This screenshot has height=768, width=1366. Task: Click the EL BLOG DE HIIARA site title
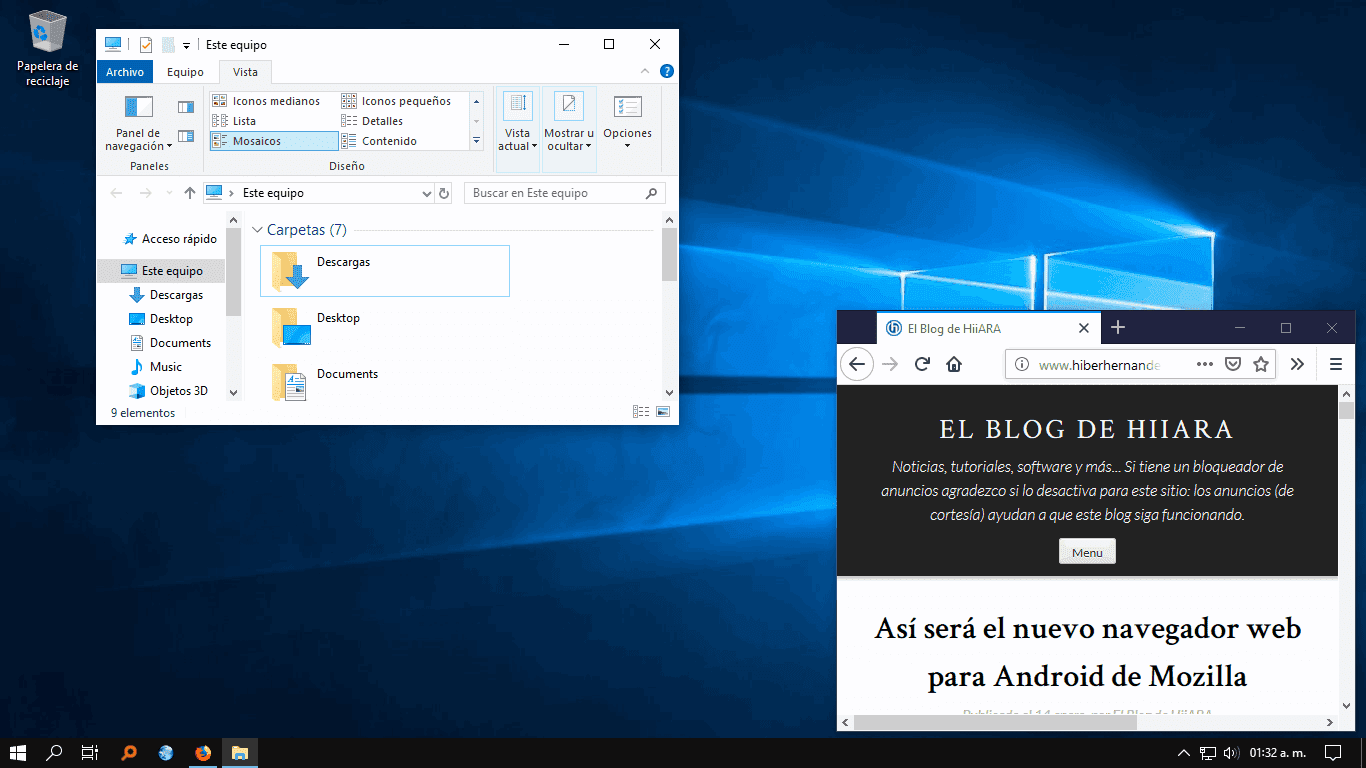(1087, 429)
